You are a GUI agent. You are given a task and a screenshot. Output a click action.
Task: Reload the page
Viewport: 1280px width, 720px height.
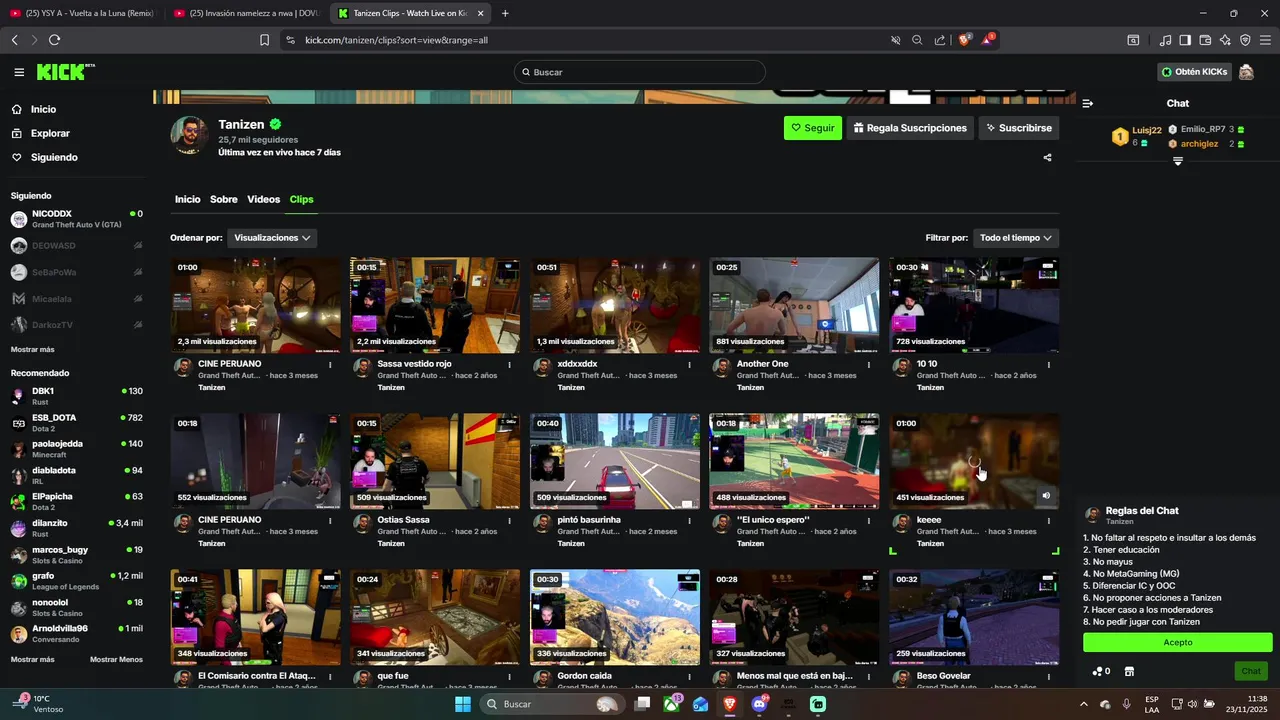tap(54, 40)
